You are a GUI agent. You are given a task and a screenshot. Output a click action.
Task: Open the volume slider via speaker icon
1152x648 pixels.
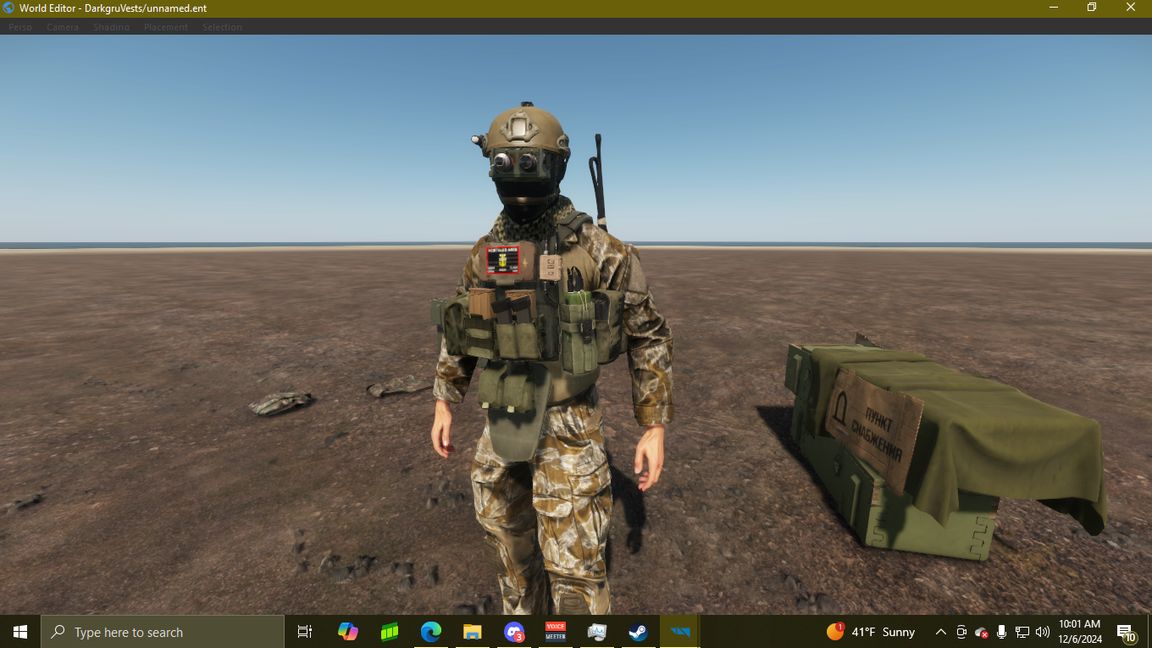(1042, 631)
